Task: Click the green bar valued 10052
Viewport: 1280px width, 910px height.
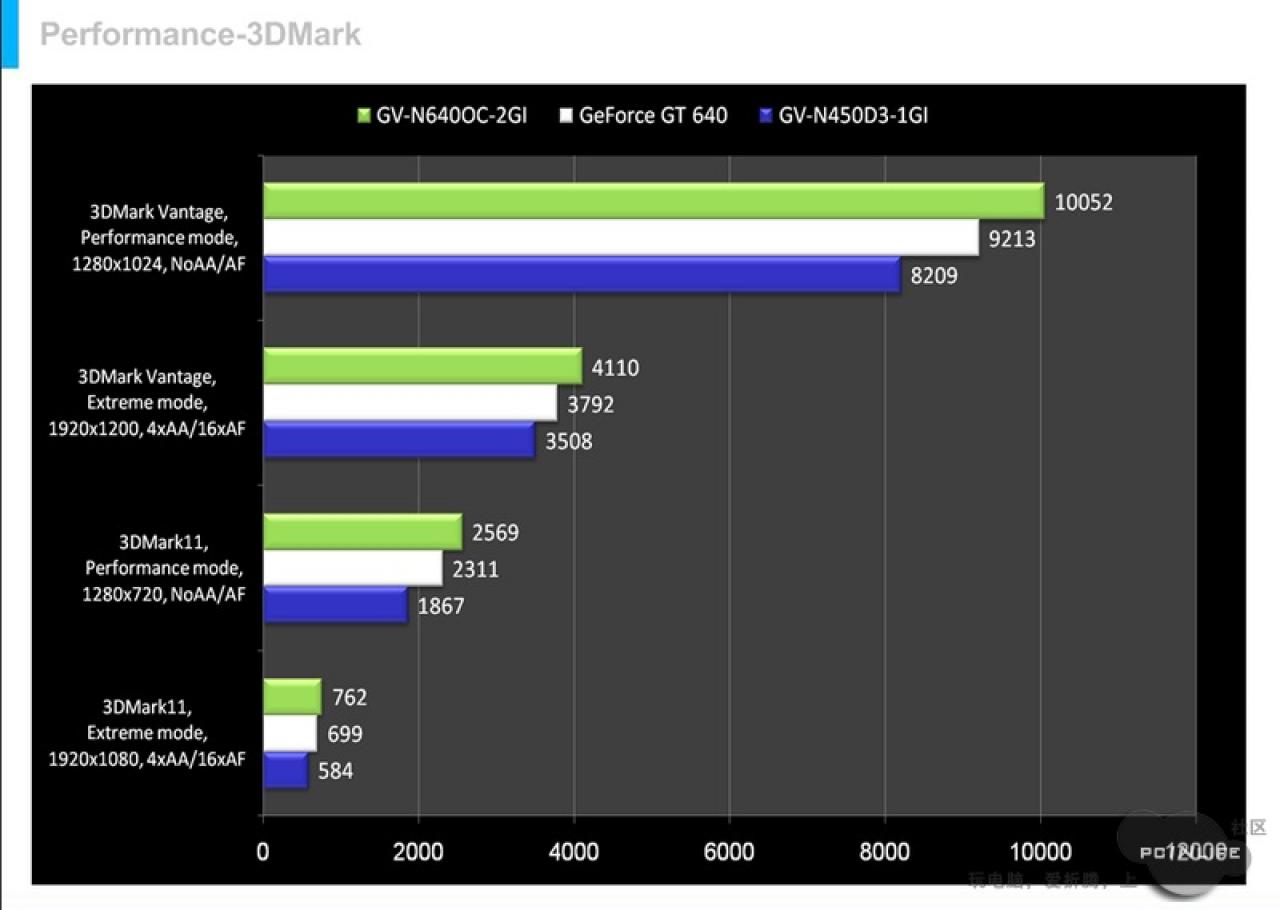Action: tap(654, 201)
